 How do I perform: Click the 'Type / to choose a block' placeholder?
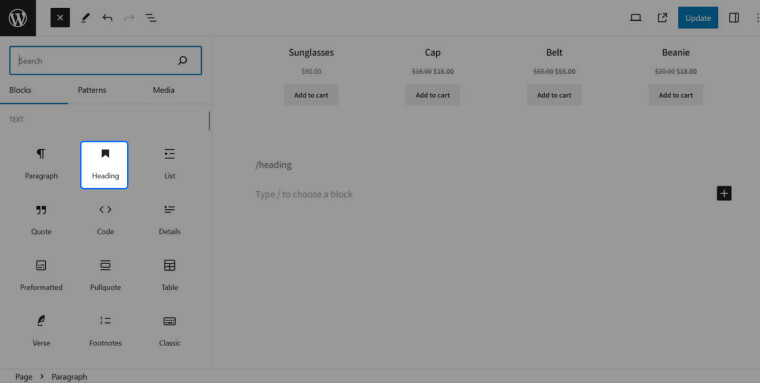point(304,194)
